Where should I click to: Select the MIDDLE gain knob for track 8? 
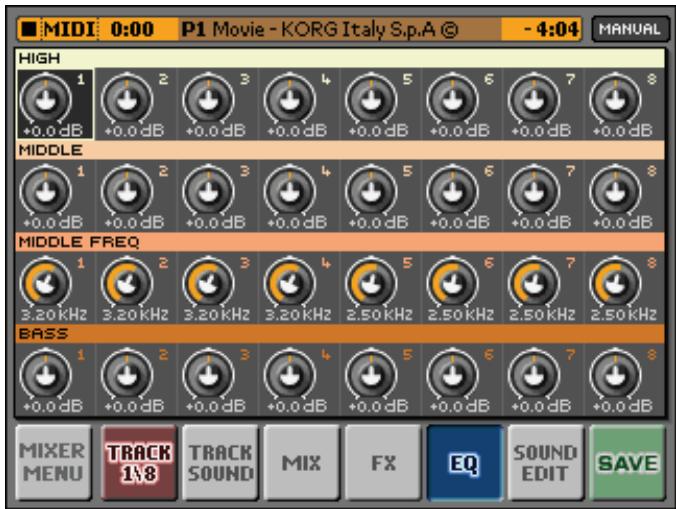(x=616, y=191)
